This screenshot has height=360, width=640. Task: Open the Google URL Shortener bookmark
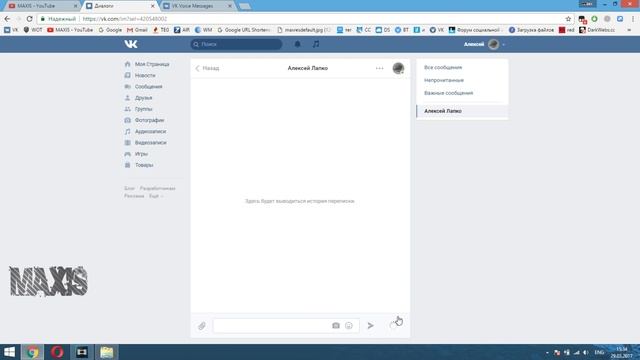(244, 30)
